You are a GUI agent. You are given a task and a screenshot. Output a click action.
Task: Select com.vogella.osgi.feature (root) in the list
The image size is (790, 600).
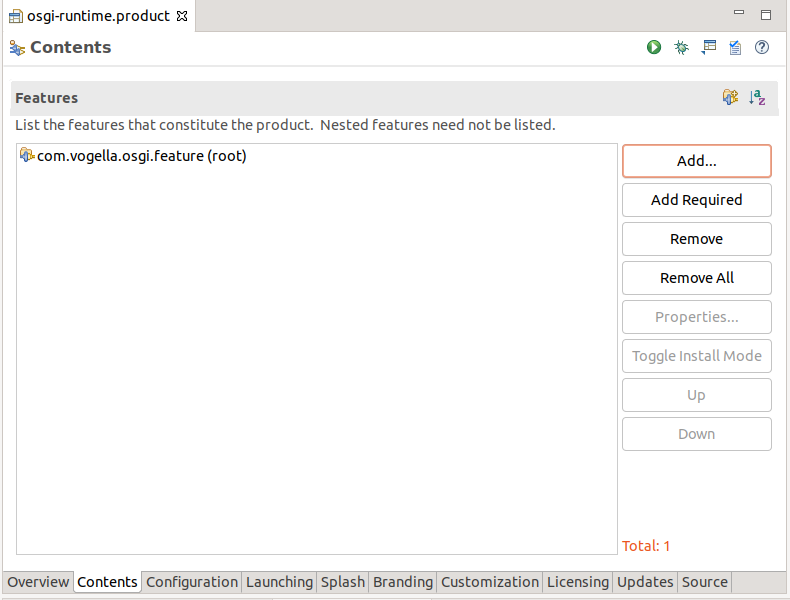[141, 156]
